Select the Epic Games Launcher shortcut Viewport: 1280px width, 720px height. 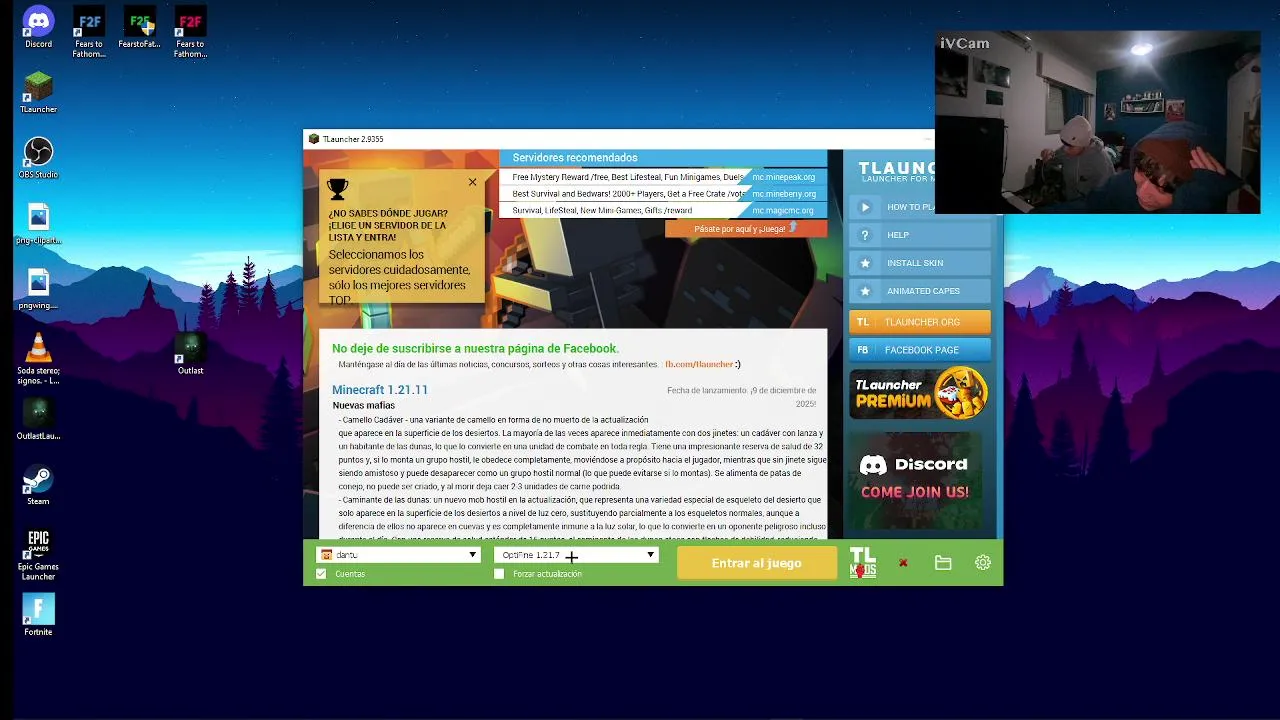point(38,555)
